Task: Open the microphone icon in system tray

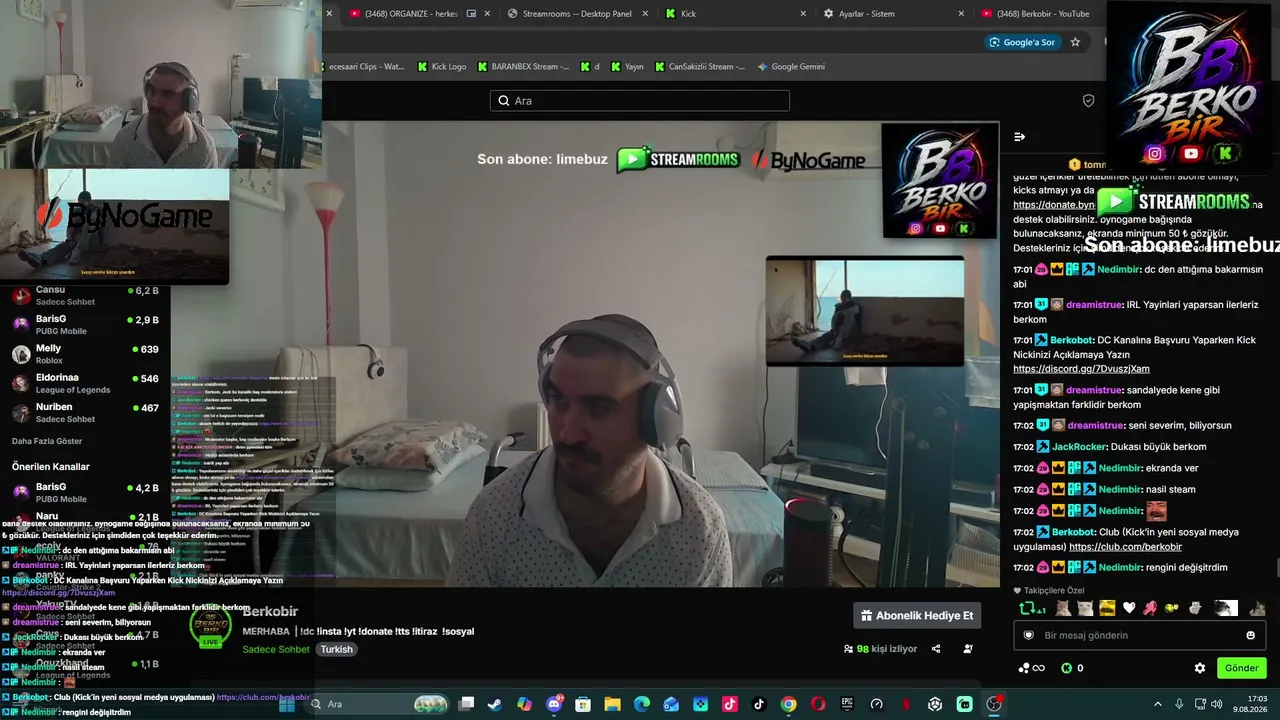Action: (1180, 704)
